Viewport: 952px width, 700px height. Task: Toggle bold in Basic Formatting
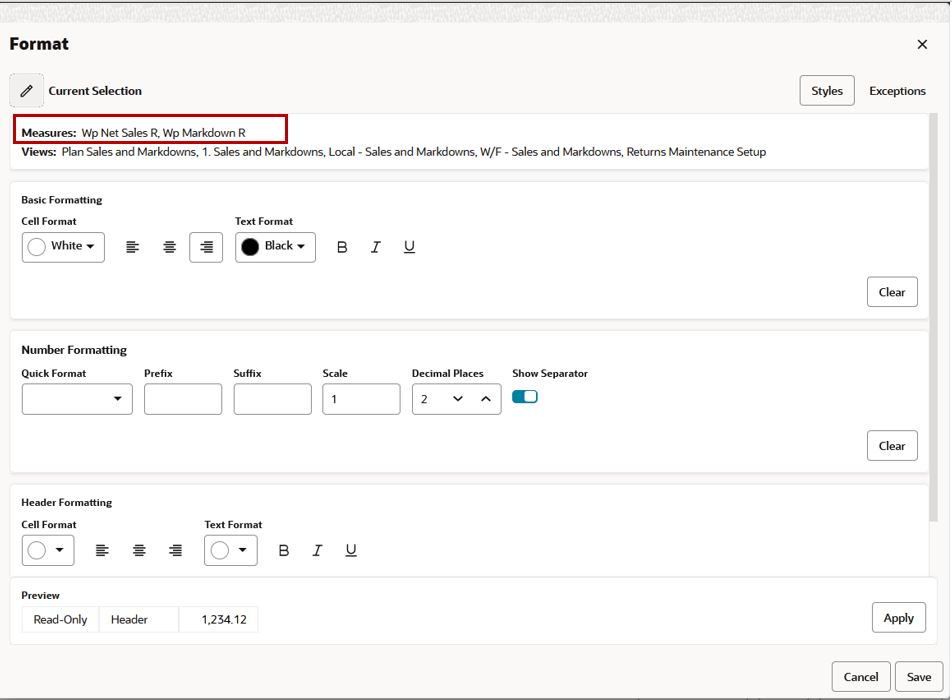tap(342, 247)
